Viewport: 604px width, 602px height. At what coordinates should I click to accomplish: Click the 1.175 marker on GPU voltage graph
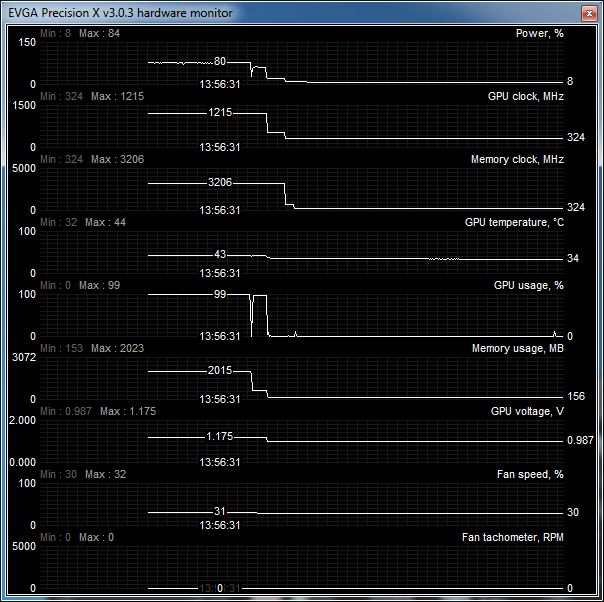(x=220, y=437)
